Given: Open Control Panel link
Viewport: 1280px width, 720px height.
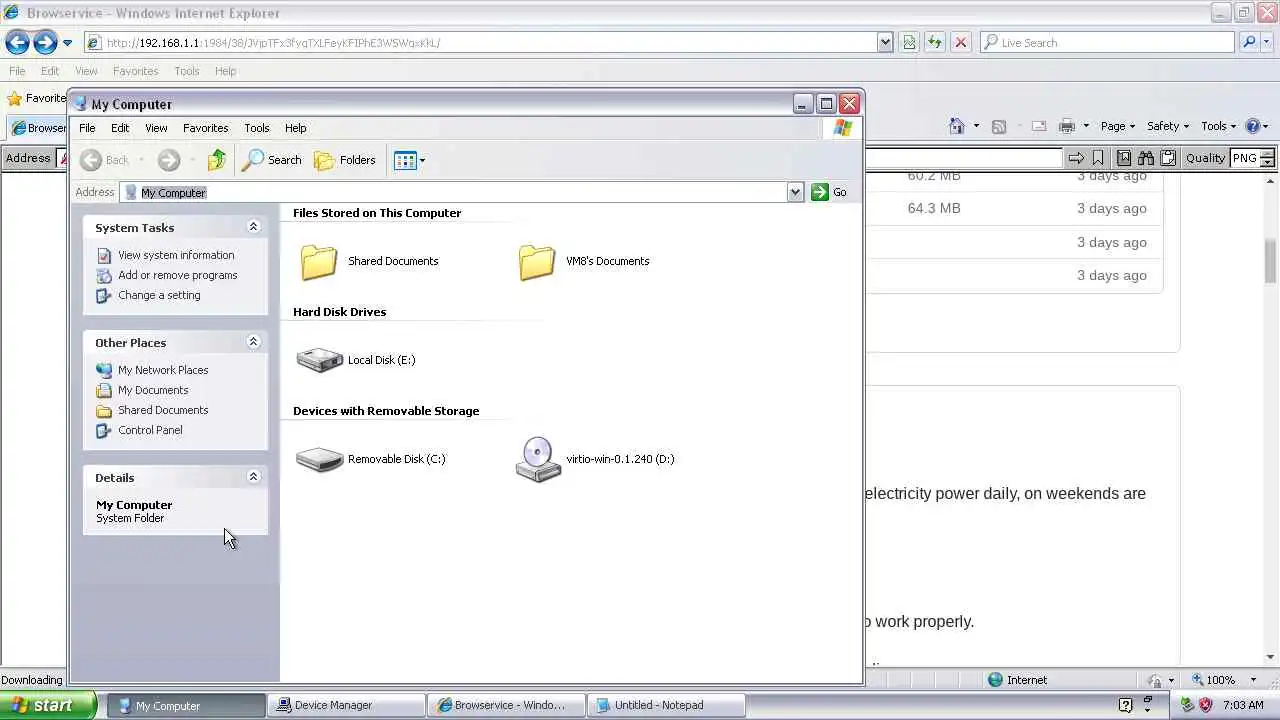Looking at the screenshot, I should tap(150, 430).
